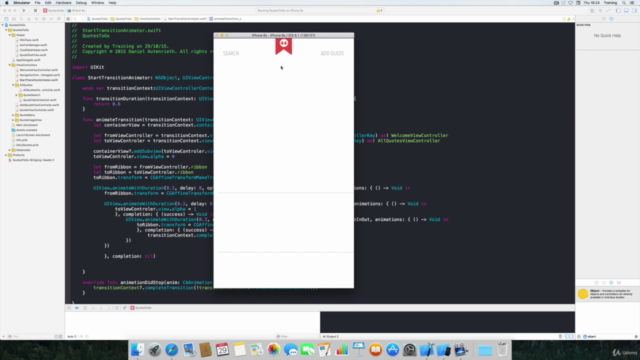This screenshot has height=360, width=640.
Task: Toggle debug area hide button in debug bar
Action: click(69, 308)
